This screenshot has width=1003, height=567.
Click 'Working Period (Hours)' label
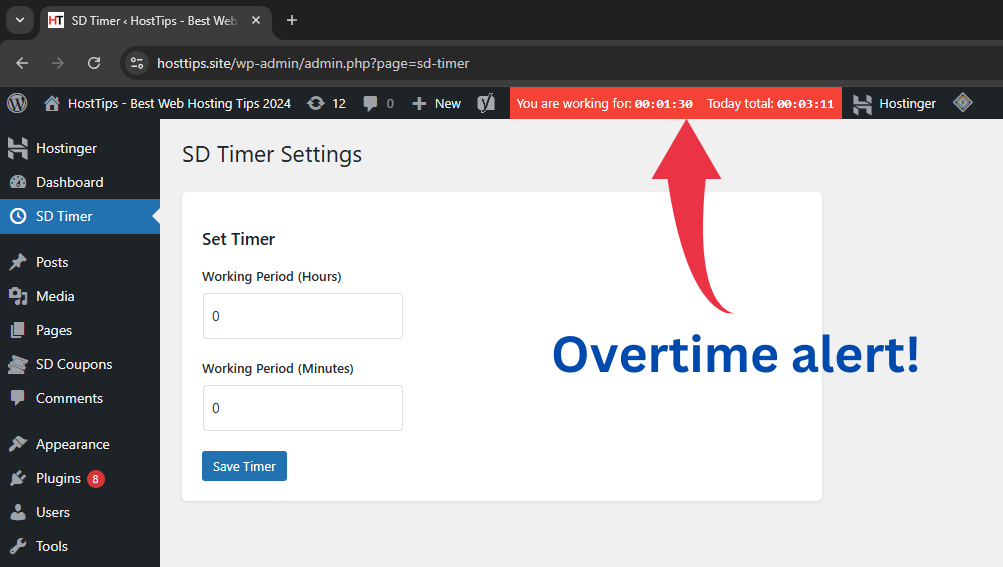pyautogui.click(x=272, y=276)
